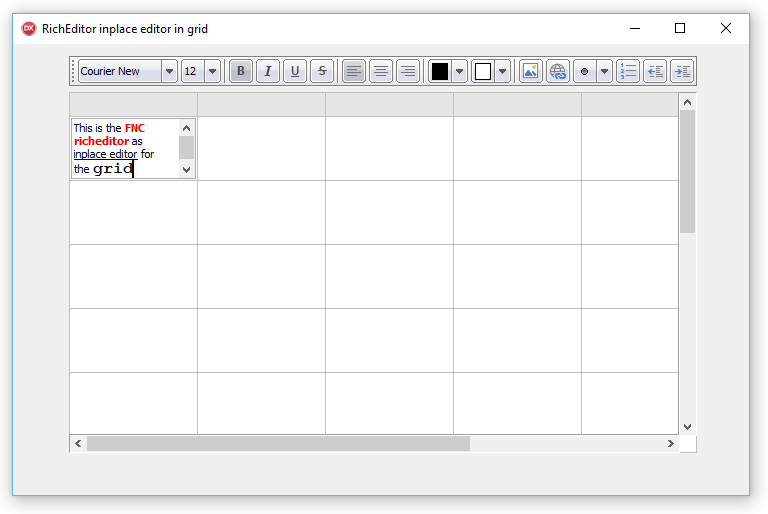The width and height of the screenshot is (768, 514).
Task: Open text color dropdown arrow
Action: [x=459, y=72]
